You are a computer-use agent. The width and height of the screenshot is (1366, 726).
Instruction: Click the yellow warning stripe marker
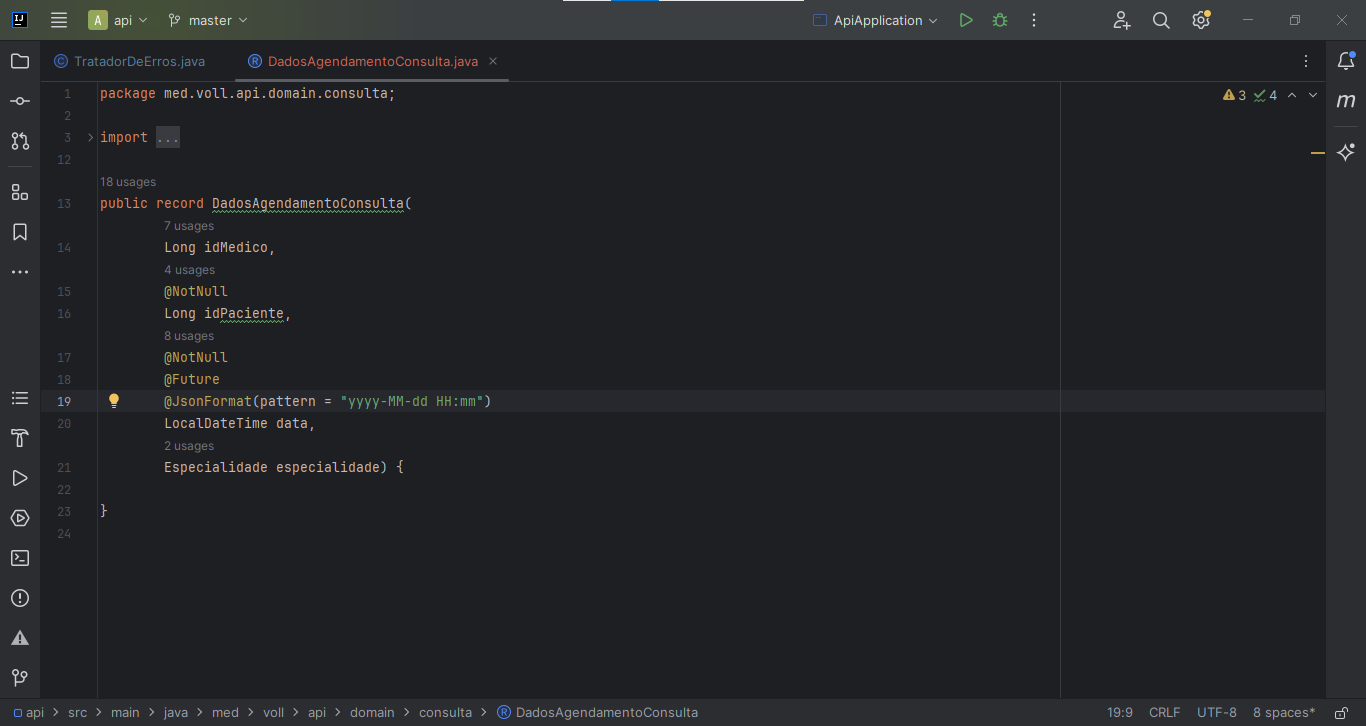click(1318, 153)
